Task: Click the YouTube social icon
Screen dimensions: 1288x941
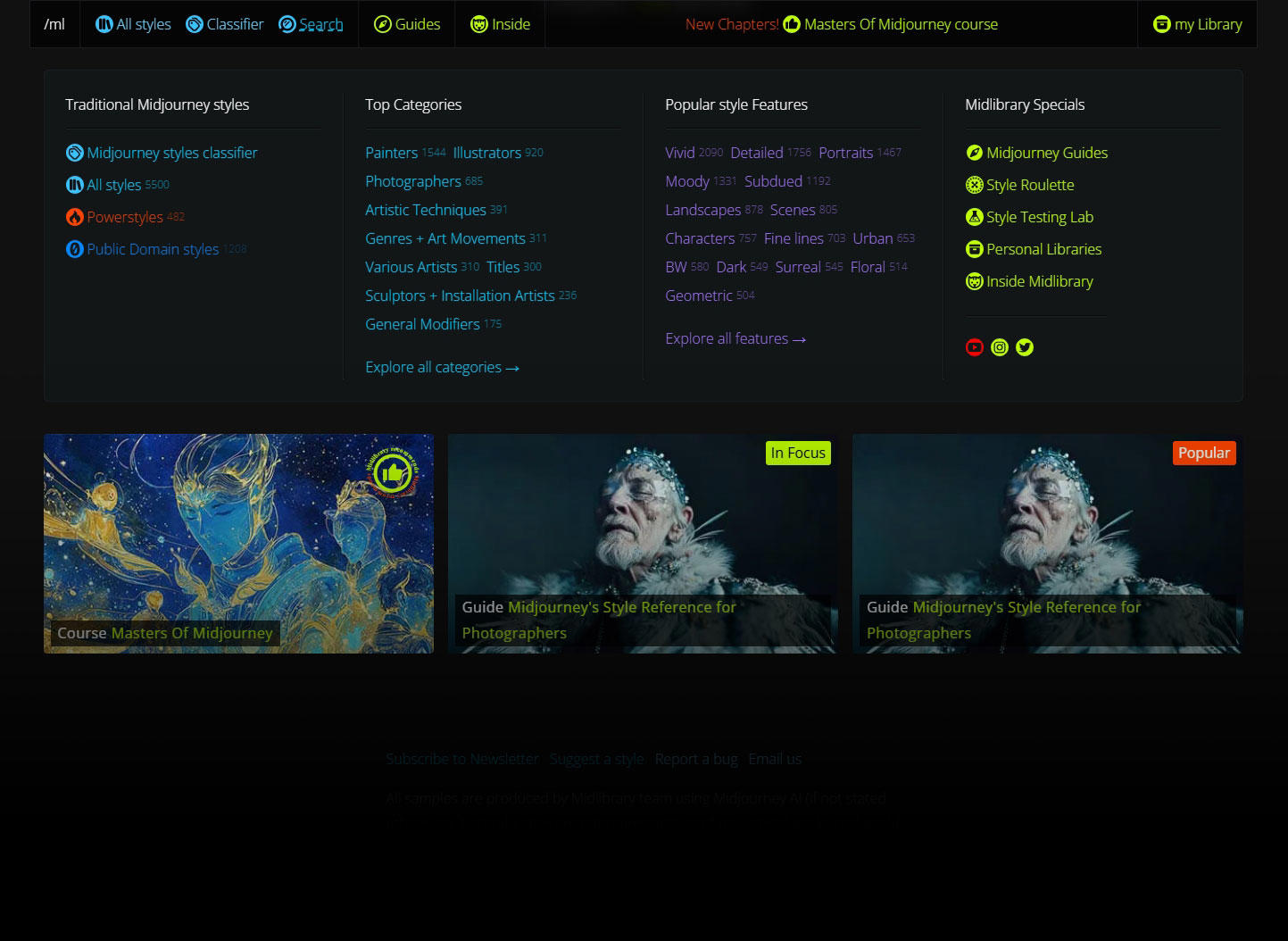Action: pos(975,347)
